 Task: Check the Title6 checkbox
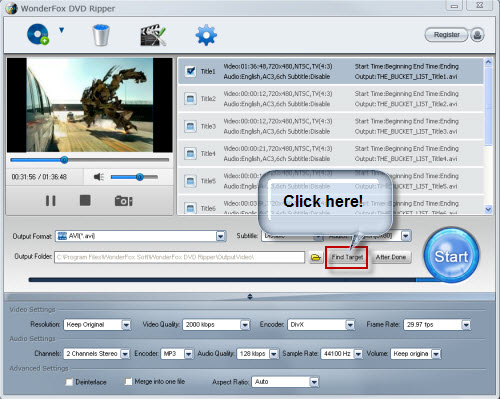(190, 208)
